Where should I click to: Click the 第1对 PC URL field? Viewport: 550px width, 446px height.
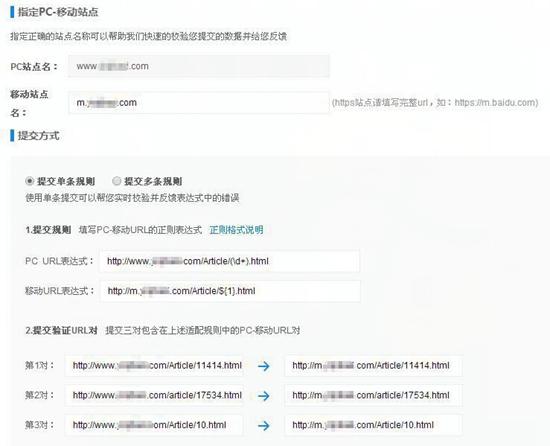[154, 365]
